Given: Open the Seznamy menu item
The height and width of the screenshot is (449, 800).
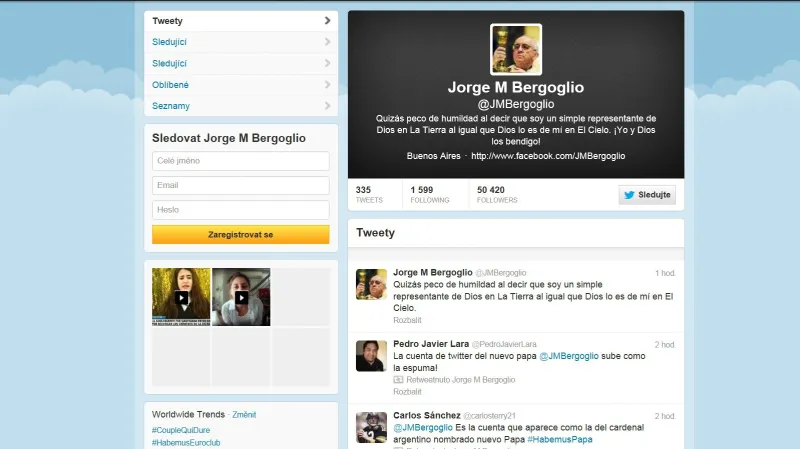Looking at the screenshot, I should tap(171, 106).
